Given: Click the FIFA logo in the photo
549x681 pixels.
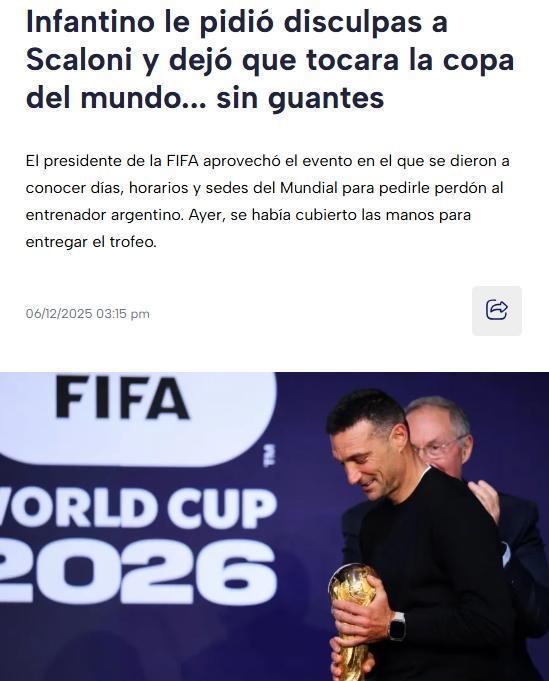Looking at the screenshot, I should pyautogui.click(x=122, y=397).
